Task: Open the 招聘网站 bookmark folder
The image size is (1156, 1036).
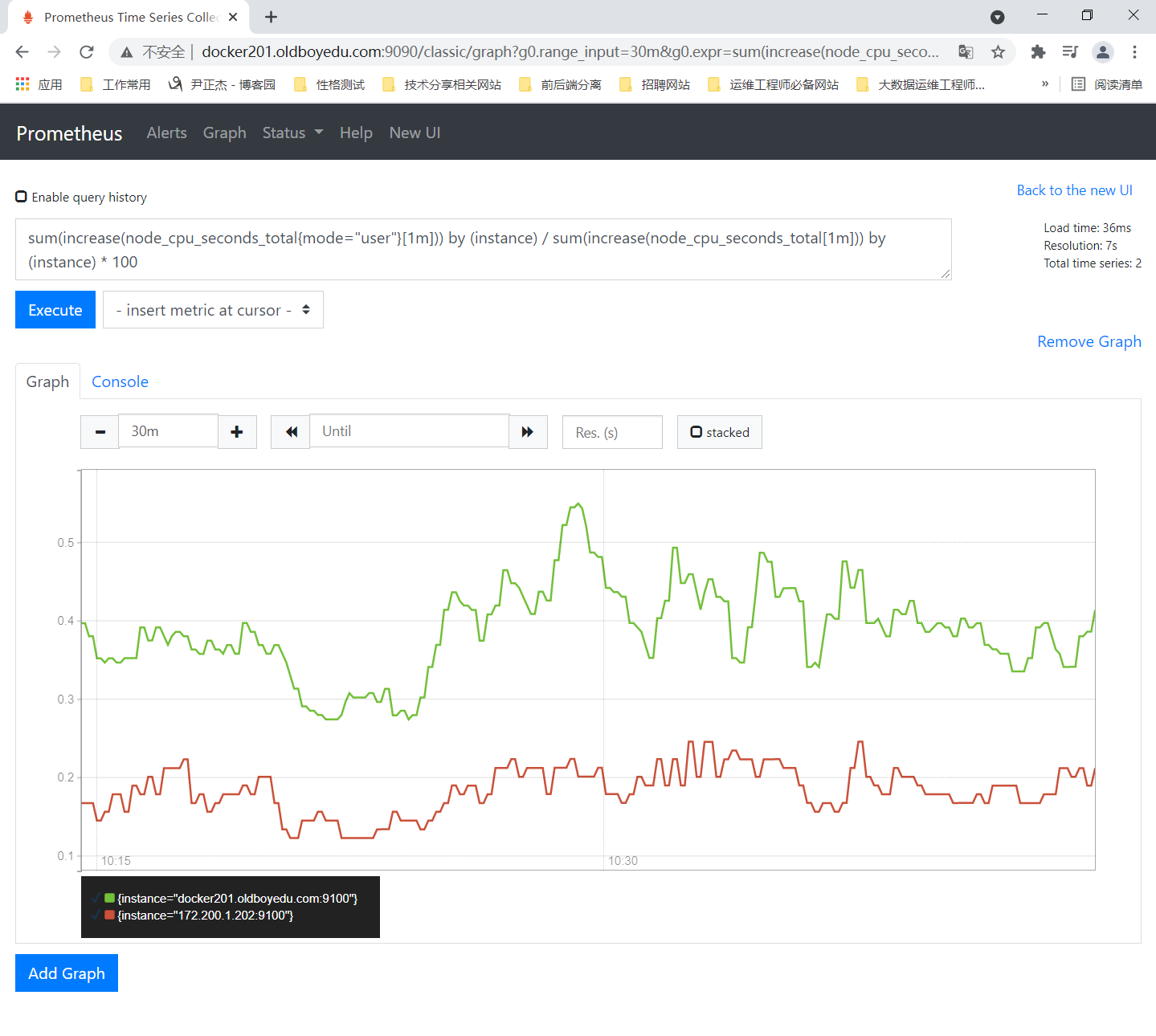Action: [655, 84]
